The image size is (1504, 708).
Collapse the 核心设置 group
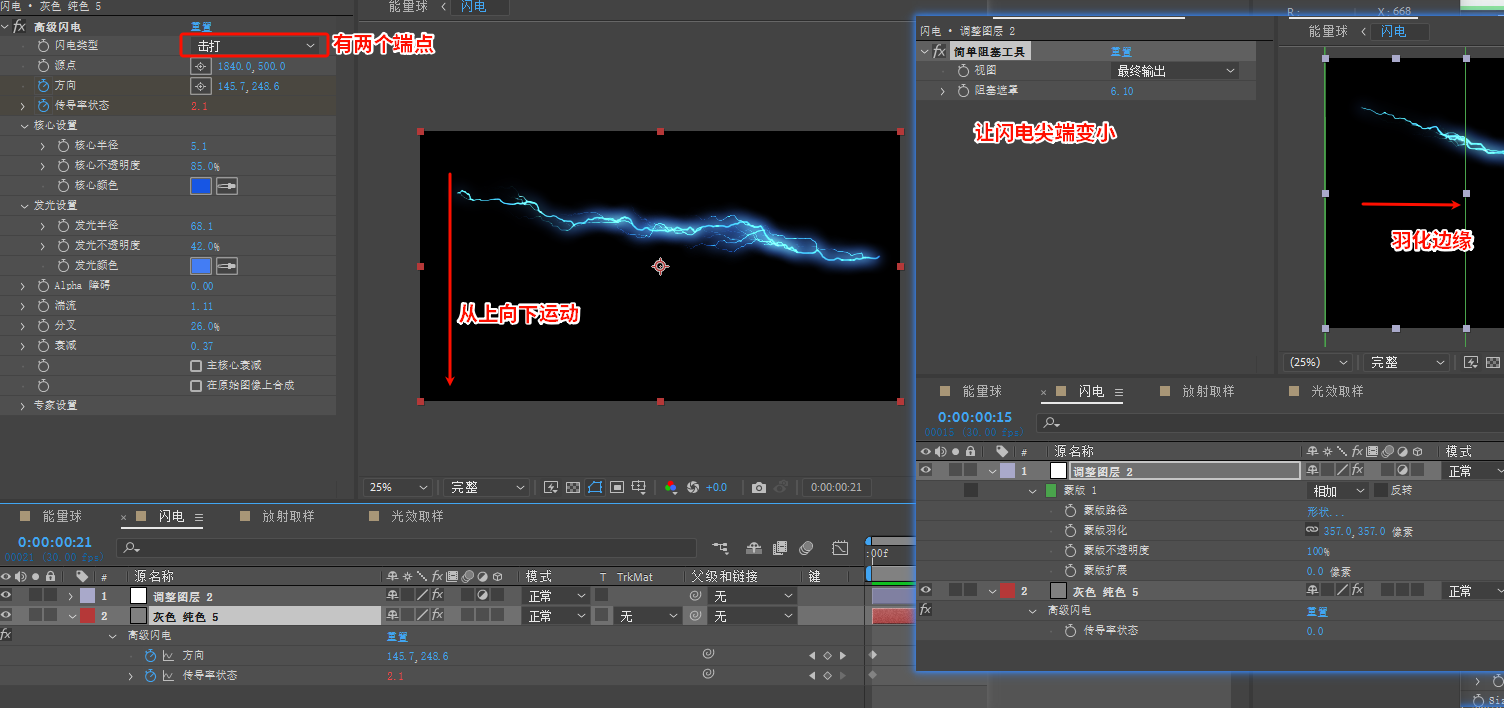click(24, 126)
